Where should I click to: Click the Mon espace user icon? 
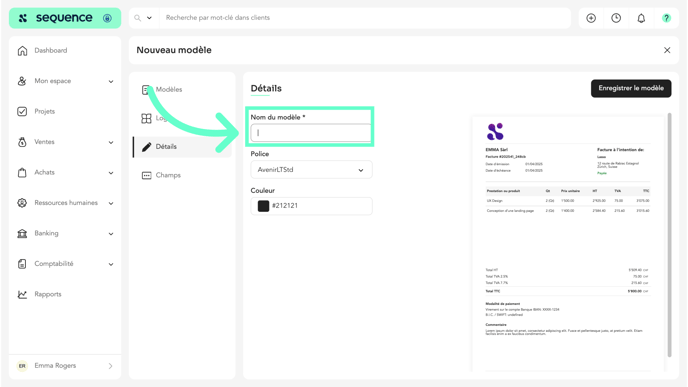click(22, 81)
